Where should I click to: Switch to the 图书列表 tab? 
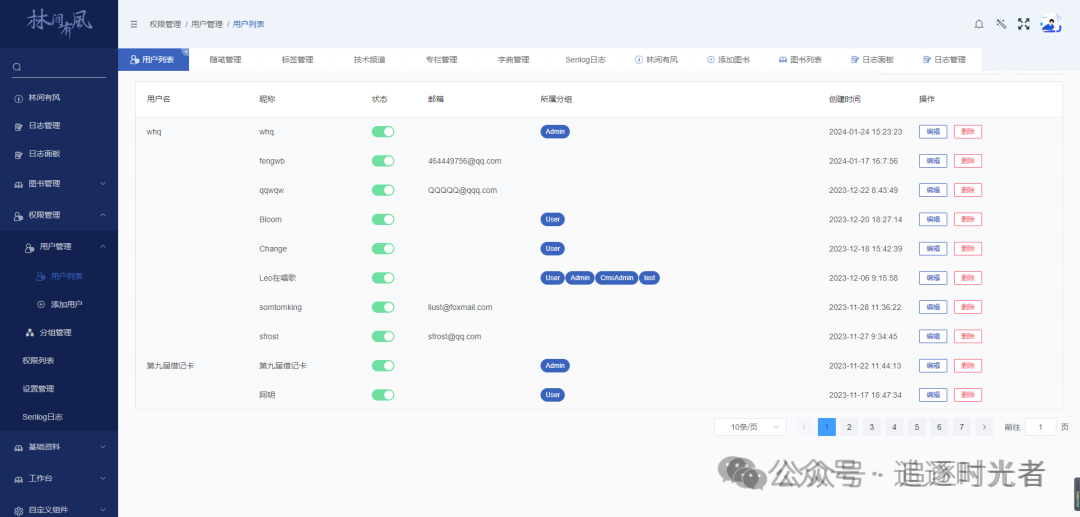click(x=801, y=60)
